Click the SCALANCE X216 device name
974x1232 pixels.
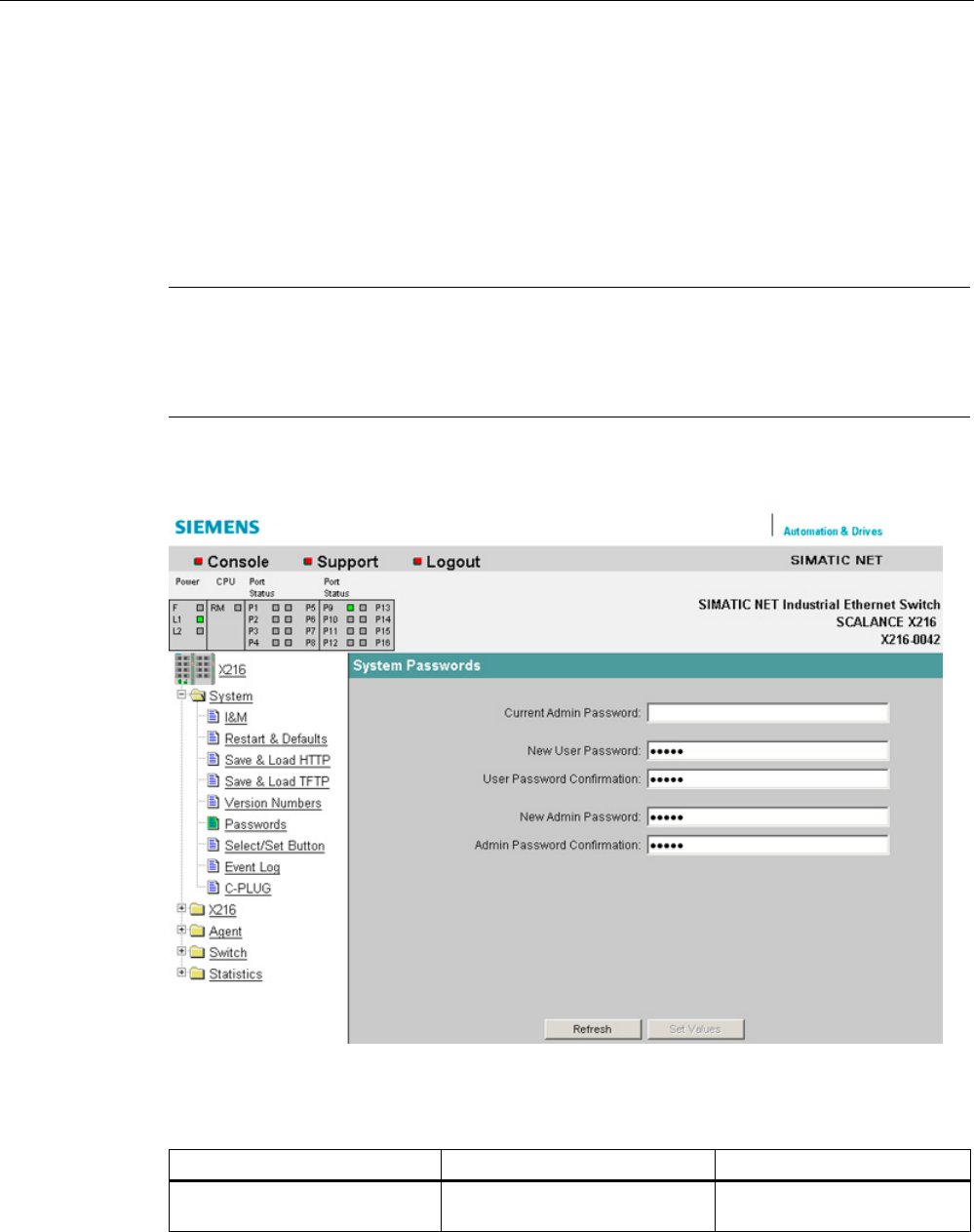(x=886, y=621)
